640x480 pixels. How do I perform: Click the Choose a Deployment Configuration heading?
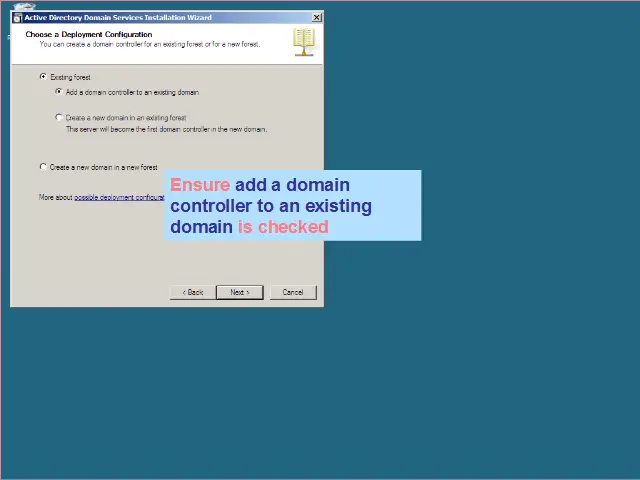click(89, 34)
